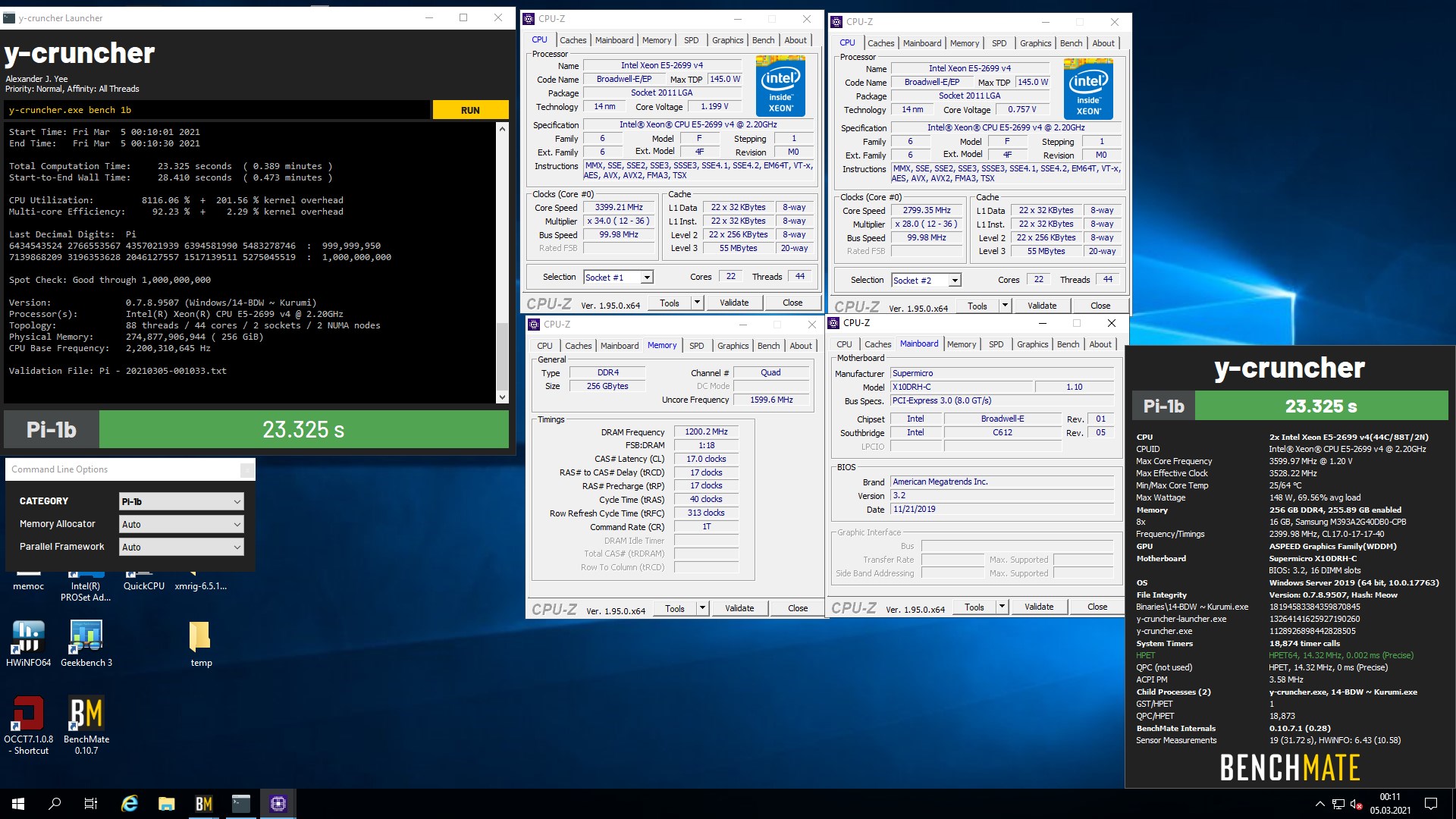Select the active Mainboard tab in bottom-right CPU-Z
This screenshot has height=819, width=1456.
click(x=919, y=344)
